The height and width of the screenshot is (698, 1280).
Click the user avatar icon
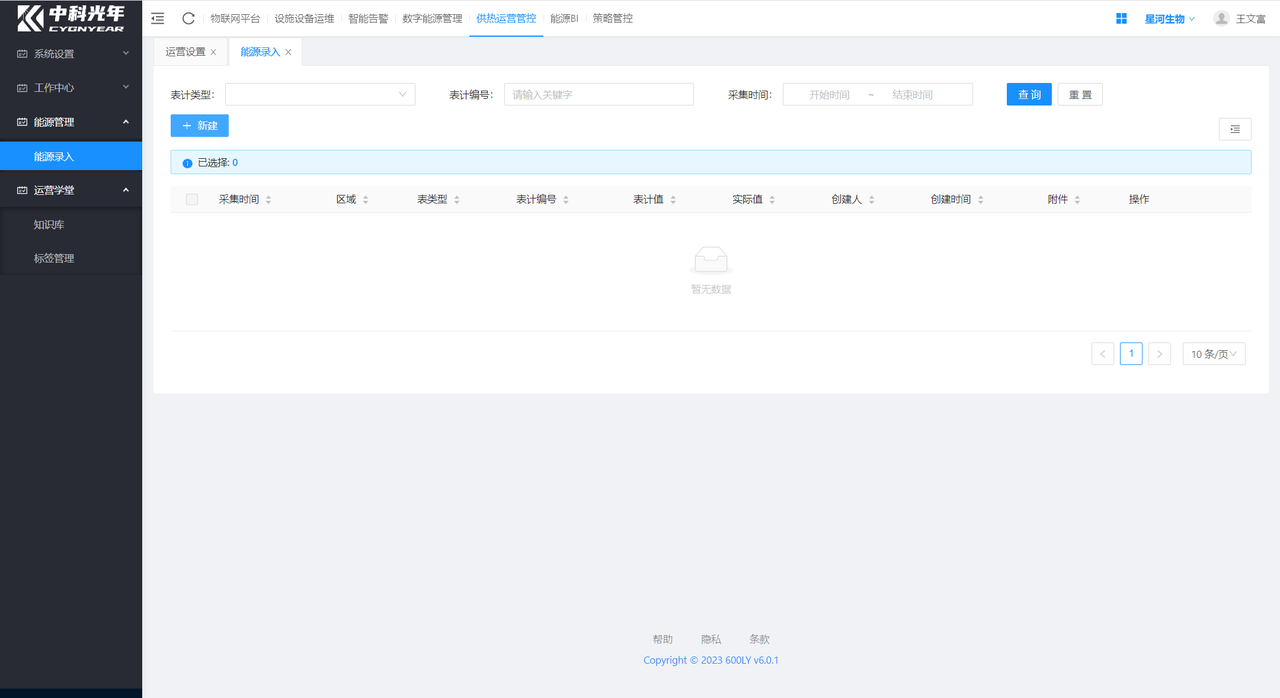(x=1221, y=18)
